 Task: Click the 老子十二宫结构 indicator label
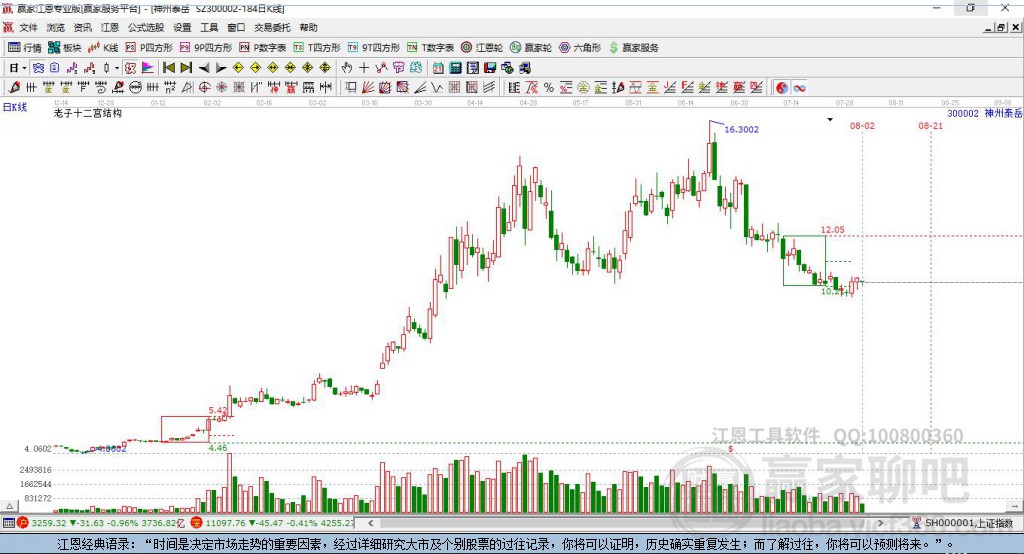88,113
